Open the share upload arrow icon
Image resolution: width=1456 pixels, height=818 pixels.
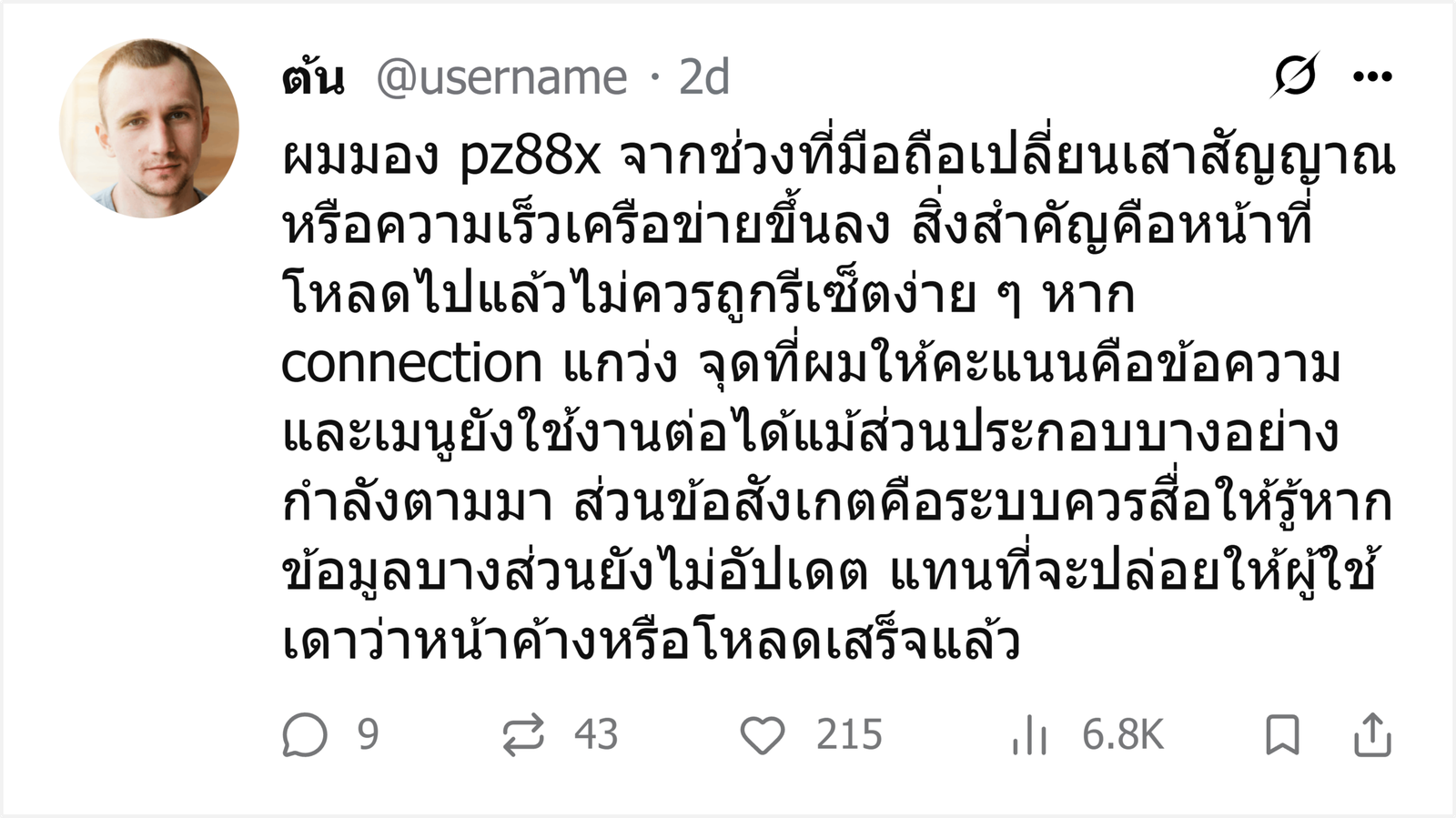pos(1372,735)
